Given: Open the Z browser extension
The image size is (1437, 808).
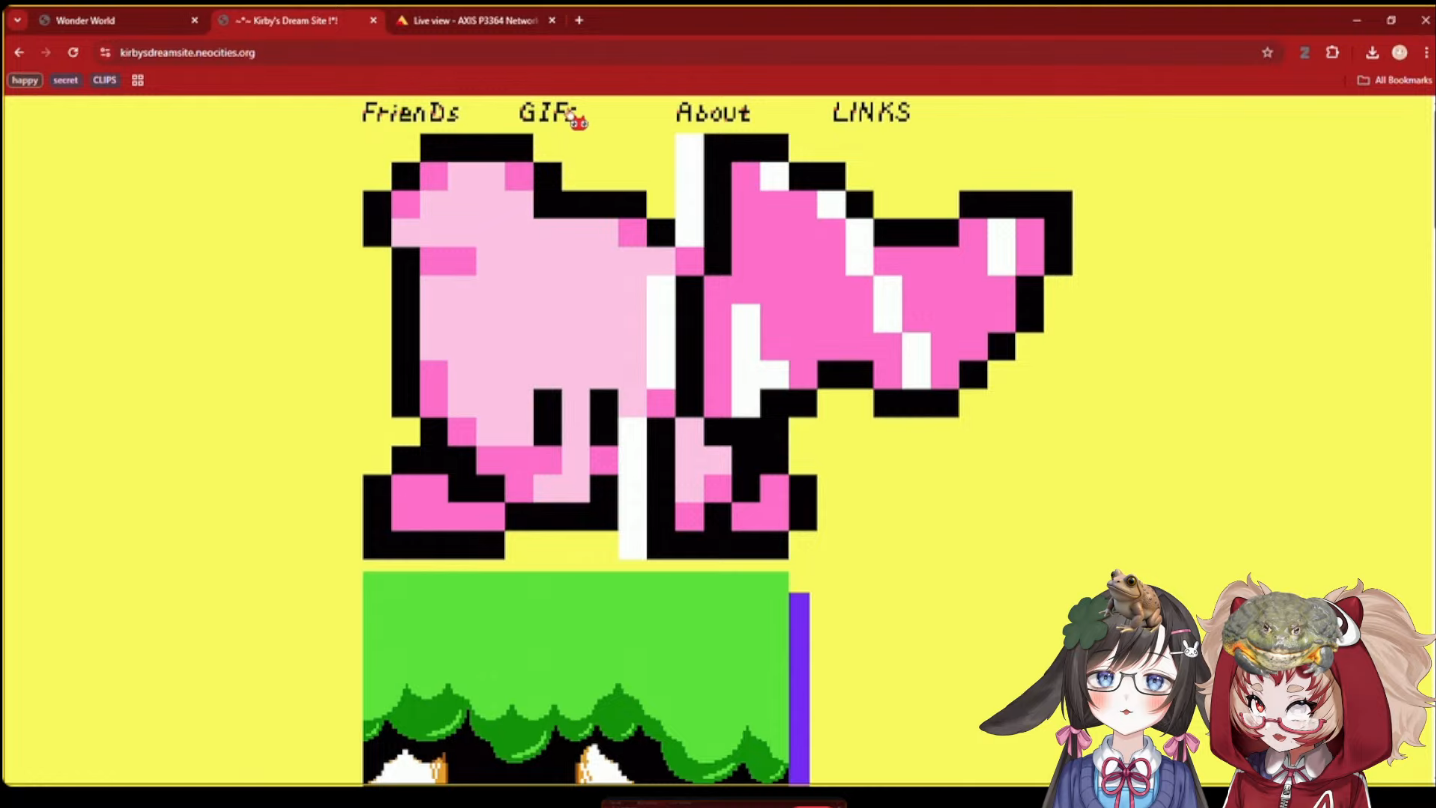Looking at the screenshot, I should [x=1305, y=53].
